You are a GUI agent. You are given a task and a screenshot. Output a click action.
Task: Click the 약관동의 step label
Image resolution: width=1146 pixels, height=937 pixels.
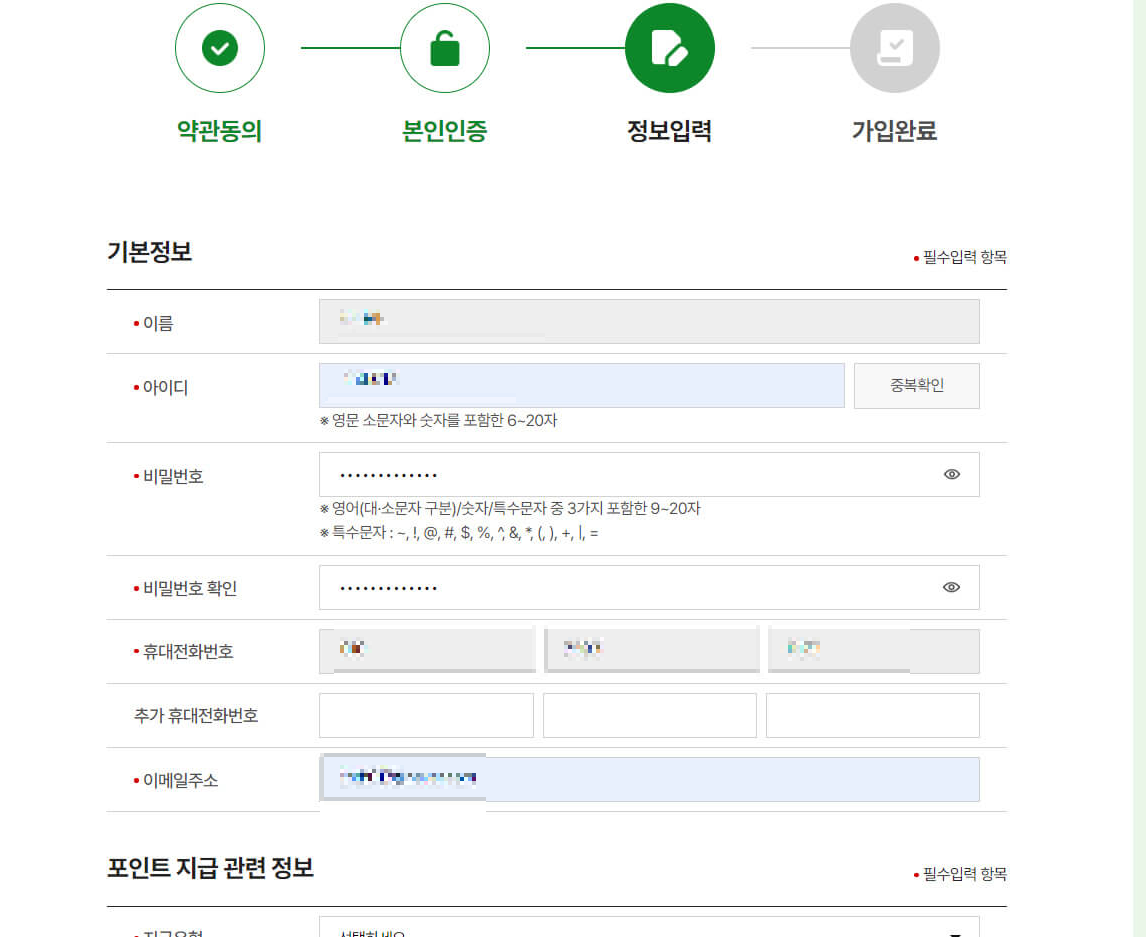coord(220,130)
